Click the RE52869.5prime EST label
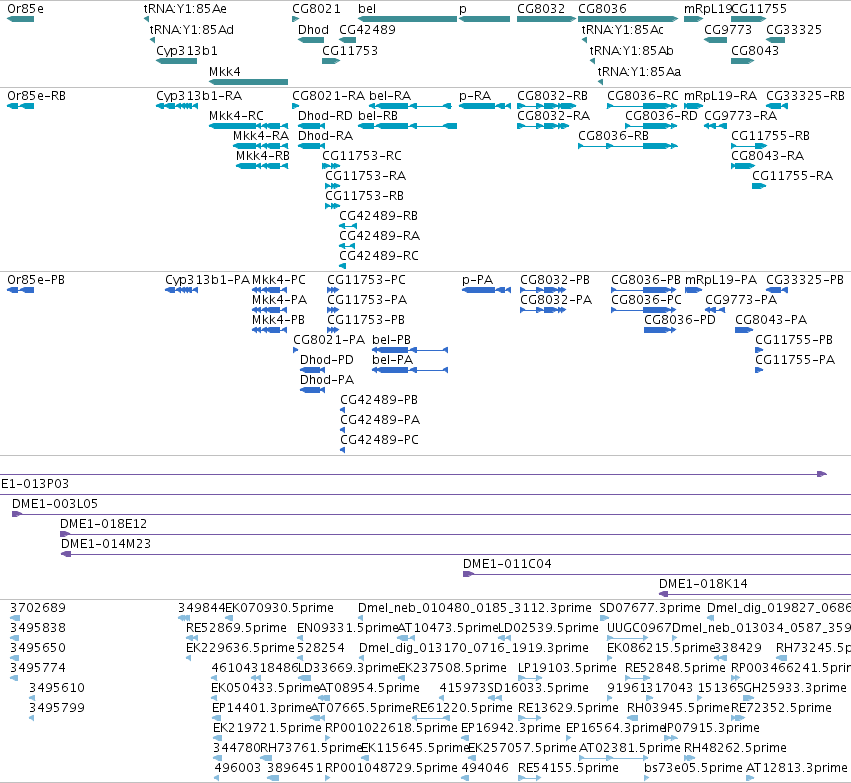 point(236,628)
